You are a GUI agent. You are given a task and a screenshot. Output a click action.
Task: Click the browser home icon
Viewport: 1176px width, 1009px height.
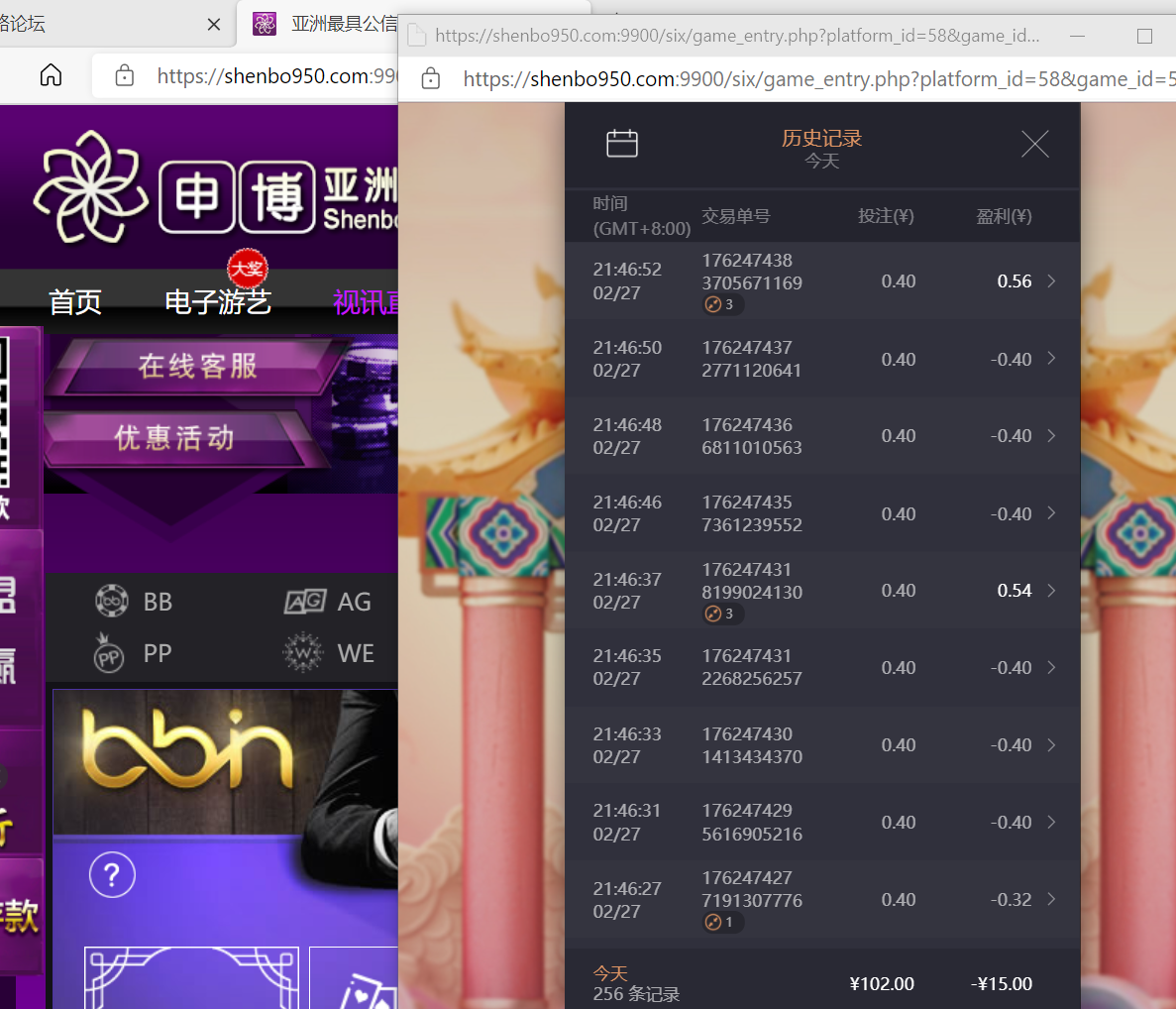click(x=51, y=75)
